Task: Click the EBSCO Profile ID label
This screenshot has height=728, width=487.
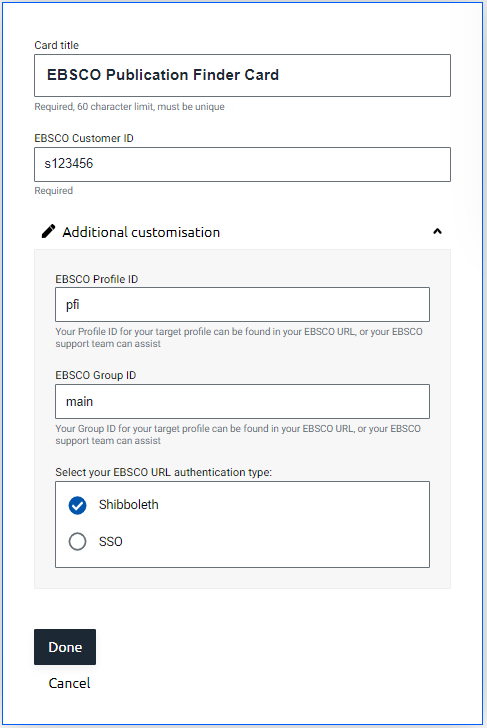Action: click(x=97, y=279)
